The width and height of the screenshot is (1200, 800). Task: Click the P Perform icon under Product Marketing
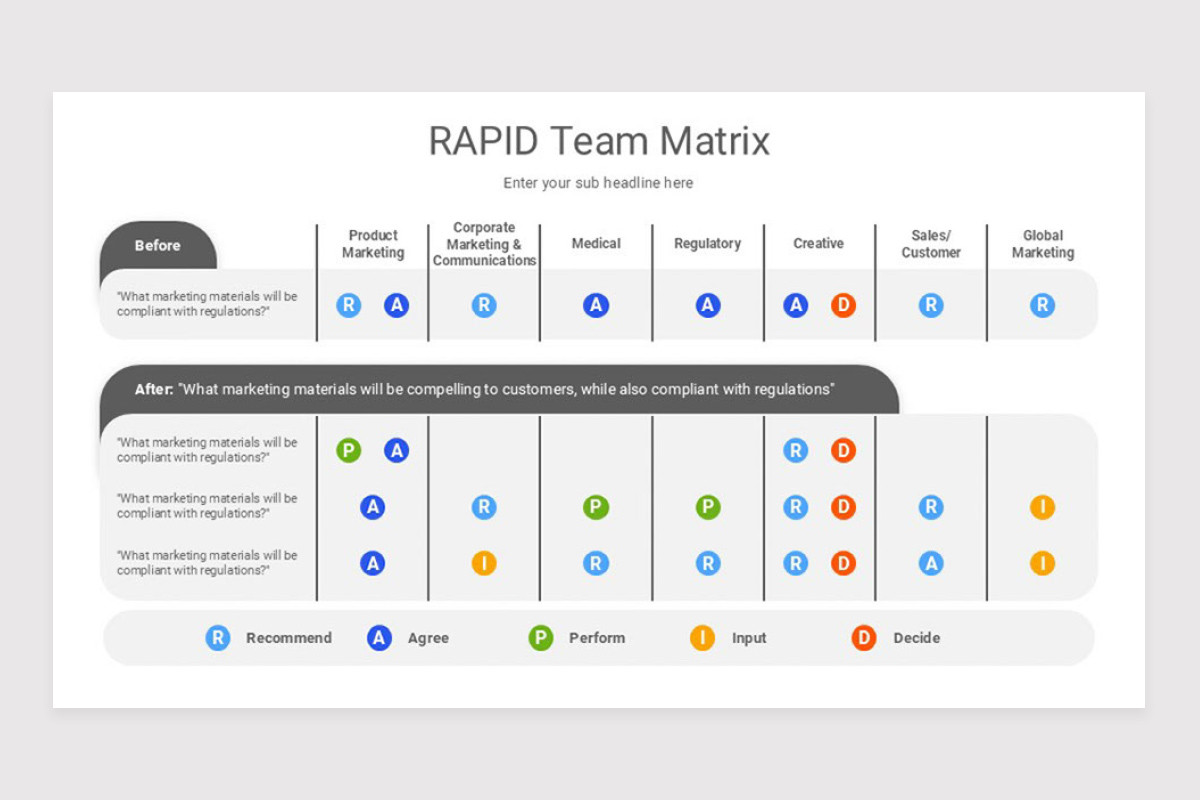[x=349, y=450]
